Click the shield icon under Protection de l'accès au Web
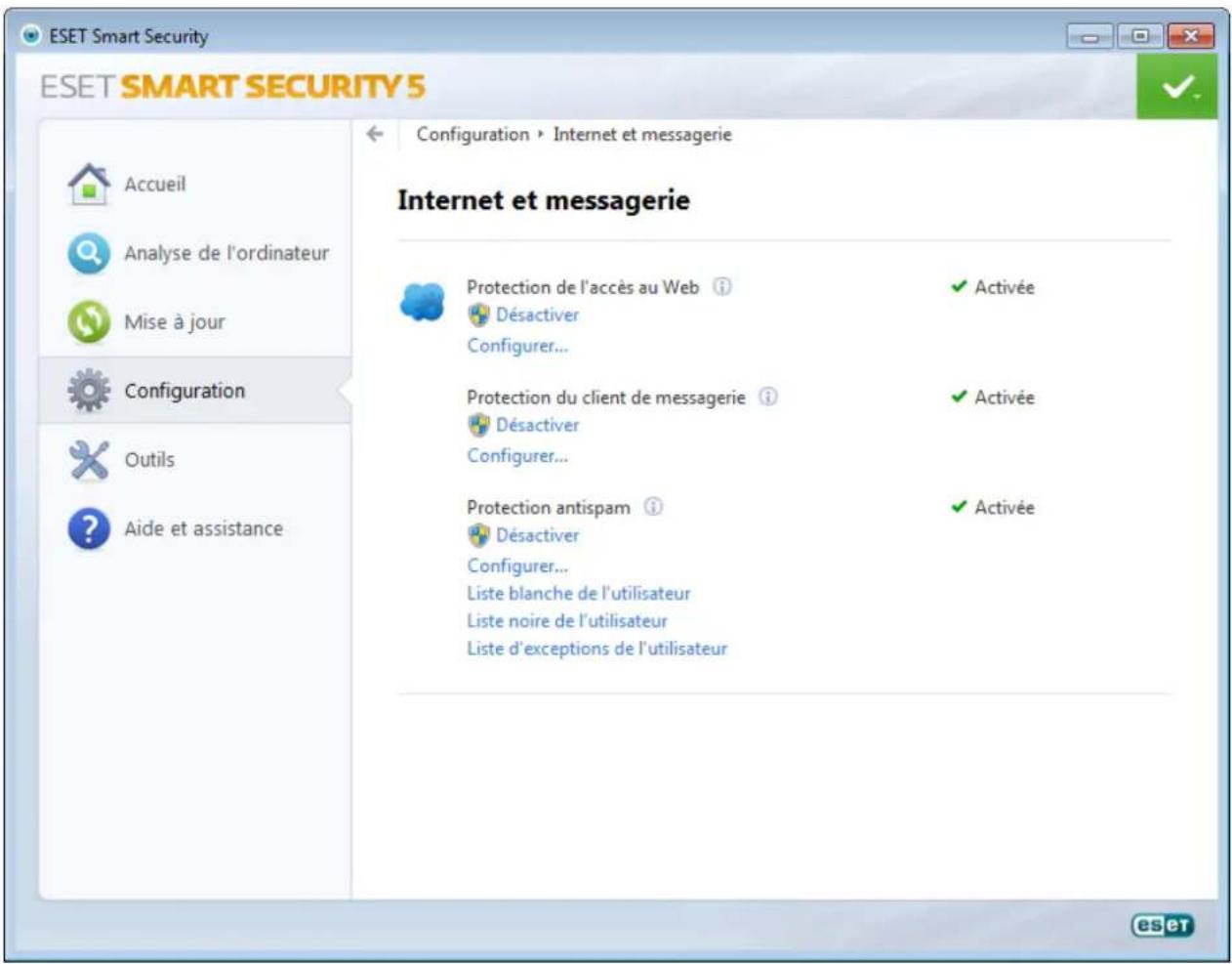Image resolution: width=1232 pixels, height=964 pixels. (x=478, y=314)
